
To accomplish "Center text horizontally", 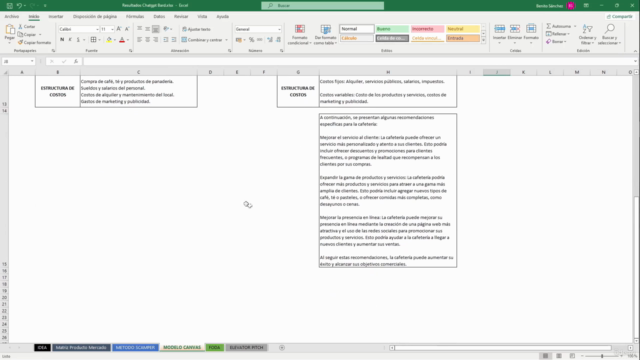I will pyautogui.click(x=147, y=40).
